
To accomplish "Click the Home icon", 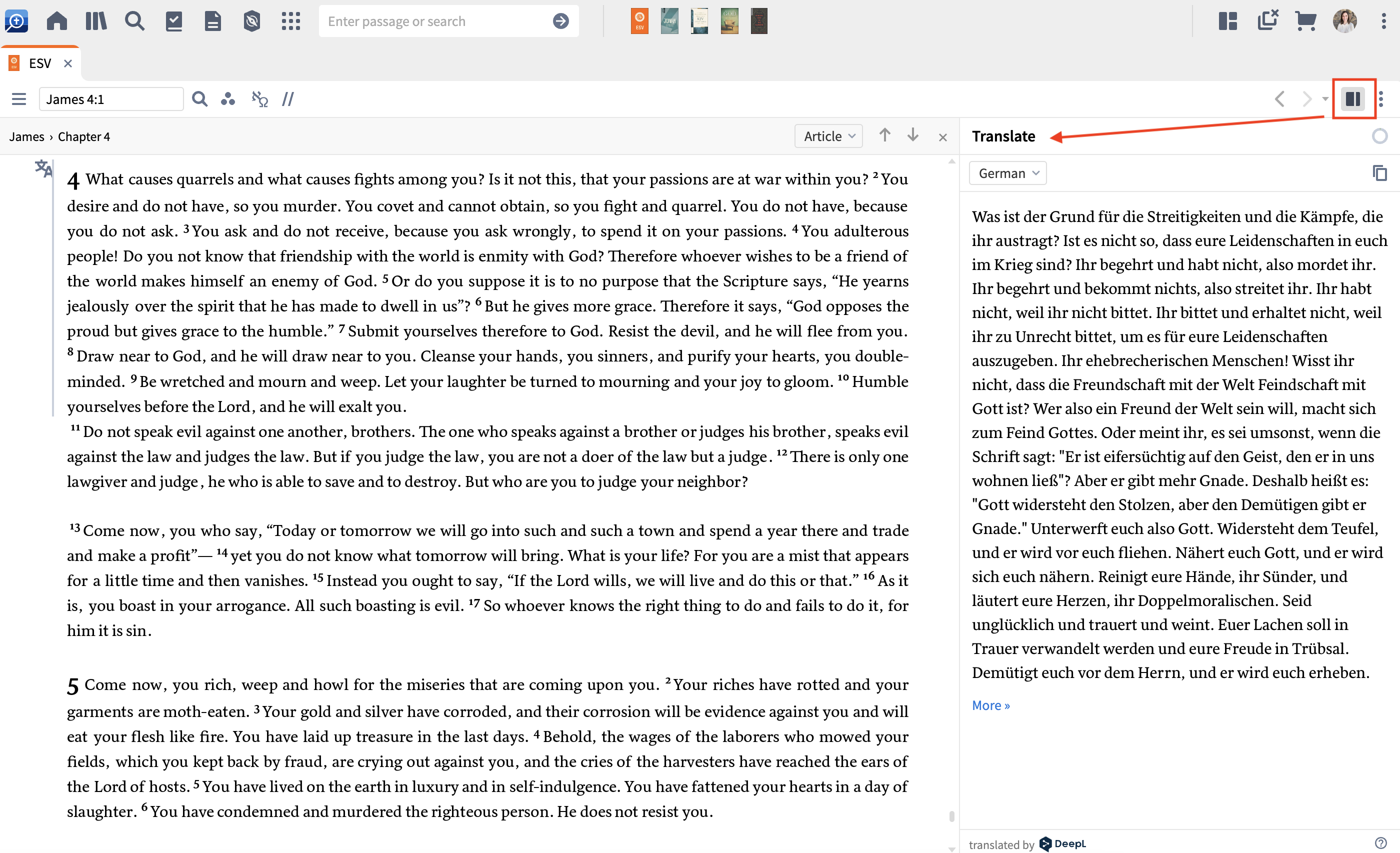I will click(57, 21).
